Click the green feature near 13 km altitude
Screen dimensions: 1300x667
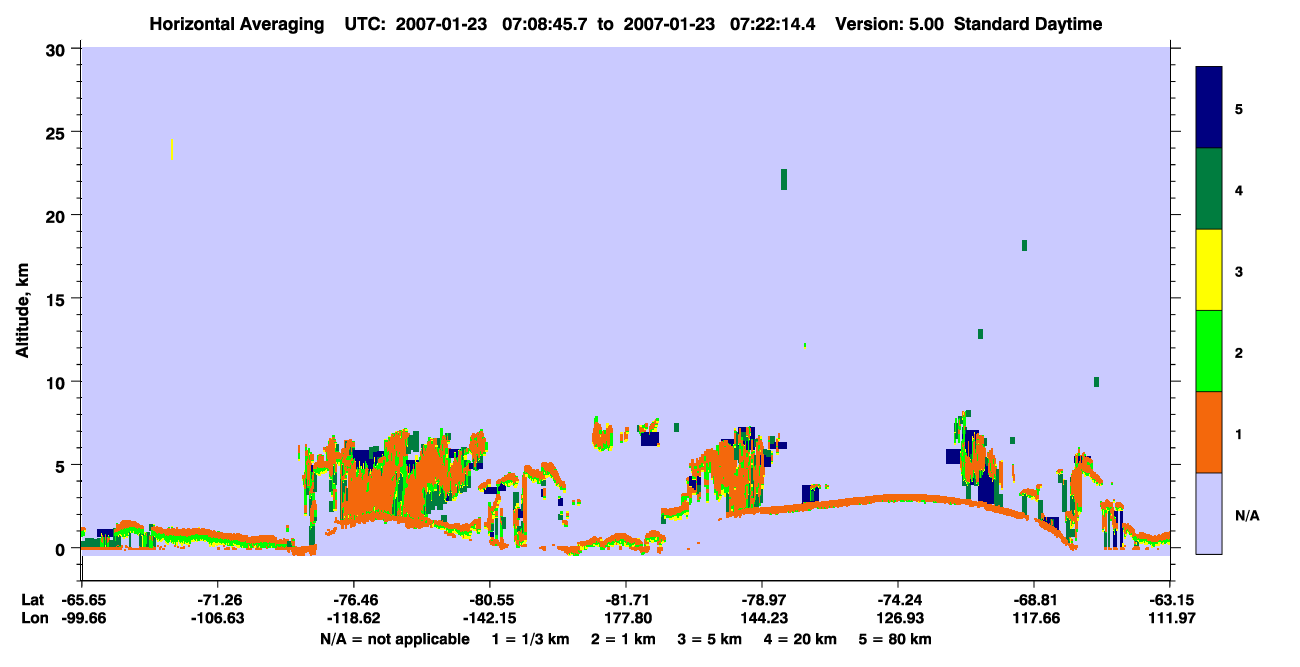pyautogui.click(x=980, y=333)
